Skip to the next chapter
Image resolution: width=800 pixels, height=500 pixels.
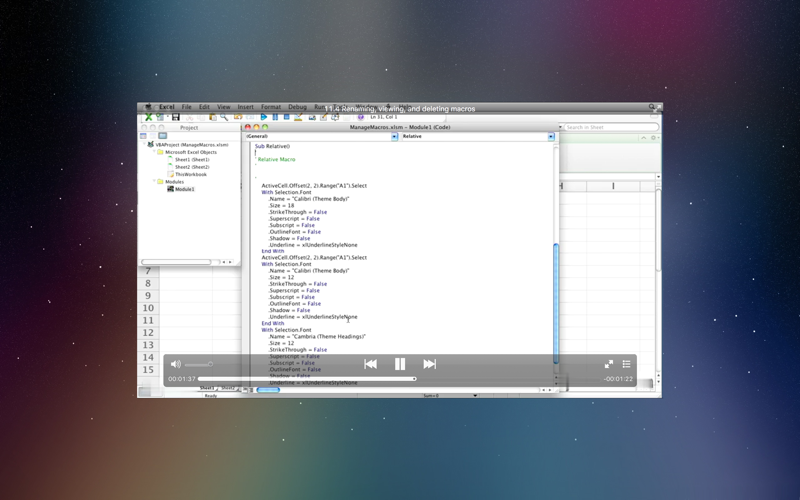[x=430, y=364]
